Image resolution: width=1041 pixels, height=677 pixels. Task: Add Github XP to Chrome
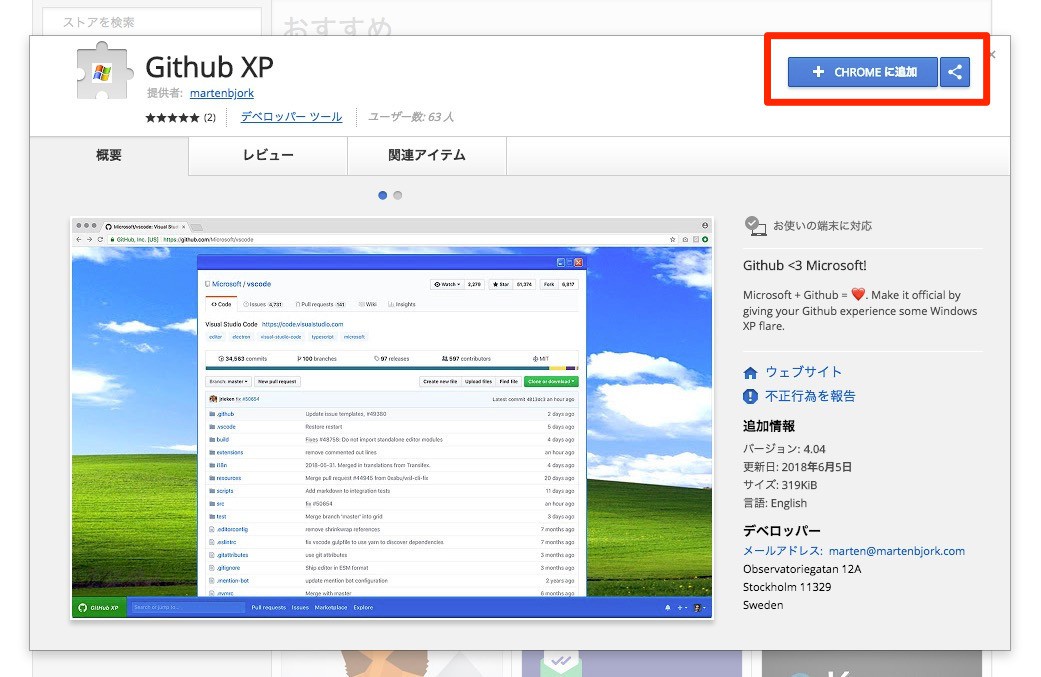point(862,72)
